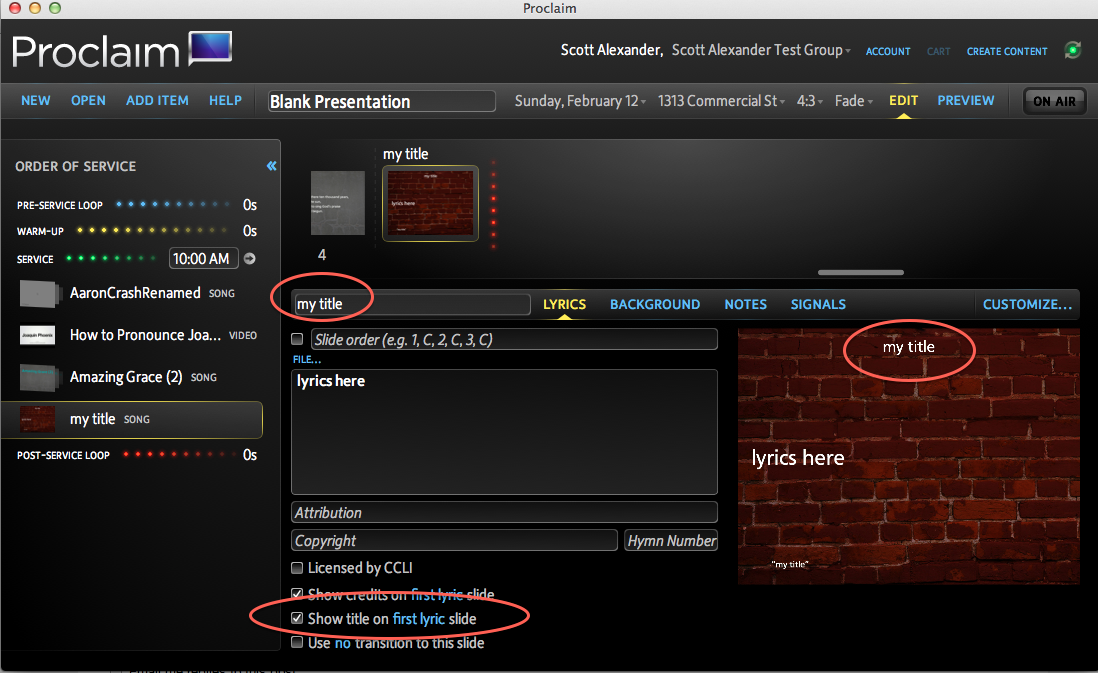1098x673 pixels.
Task: Open the 4:3 aspect ratio dropdown
Action: coord(810,101)
